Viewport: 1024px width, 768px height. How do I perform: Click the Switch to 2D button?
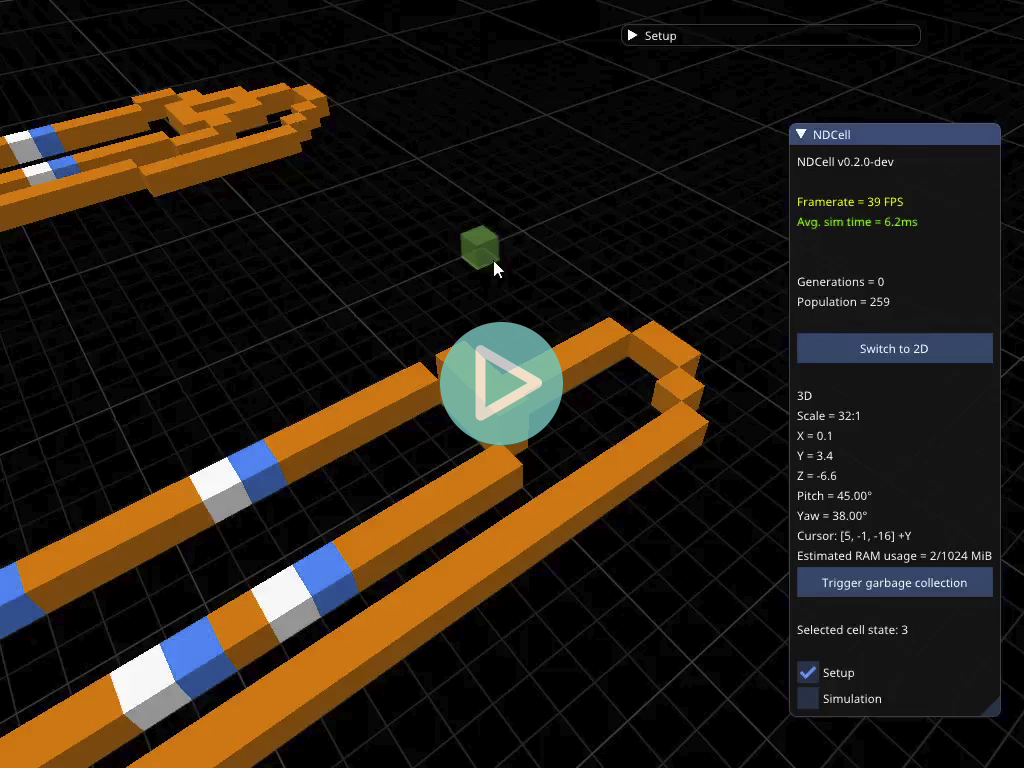894,349
